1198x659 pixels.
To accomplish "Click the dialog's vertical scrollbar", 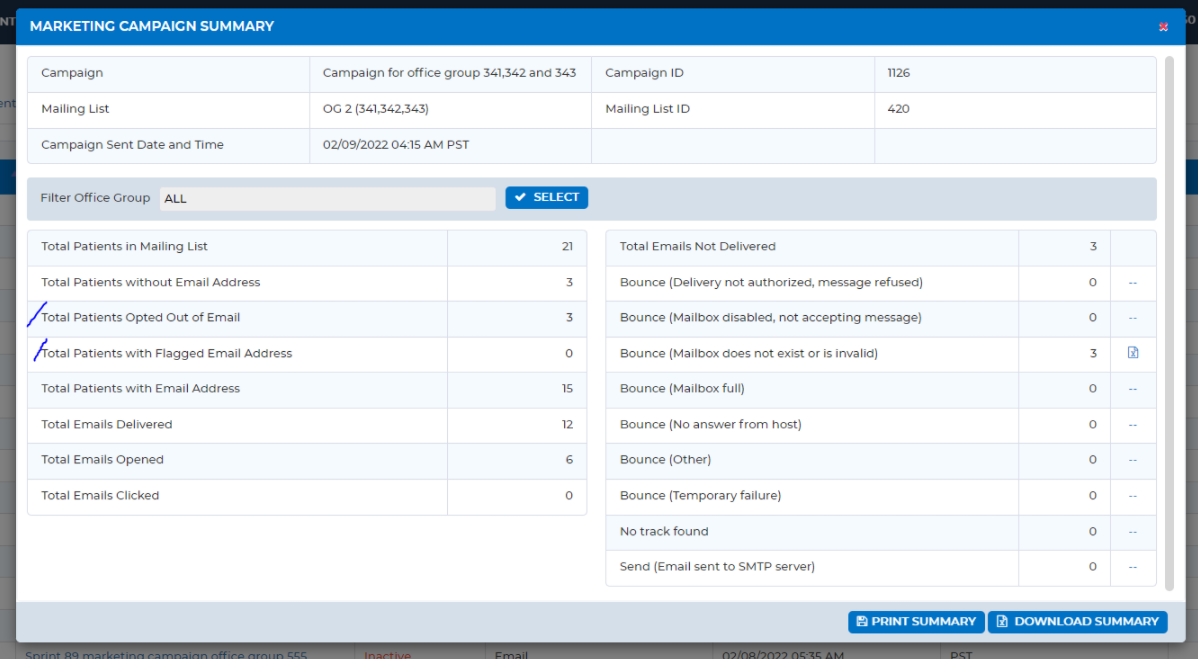I will coord(1169,323).
